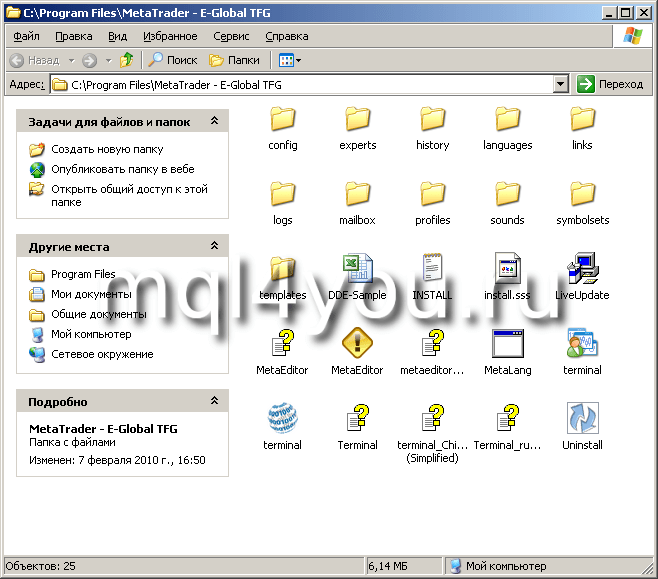Click inside the address path field
The width and height of the screenshot is (658, 579).
(300, 85)
